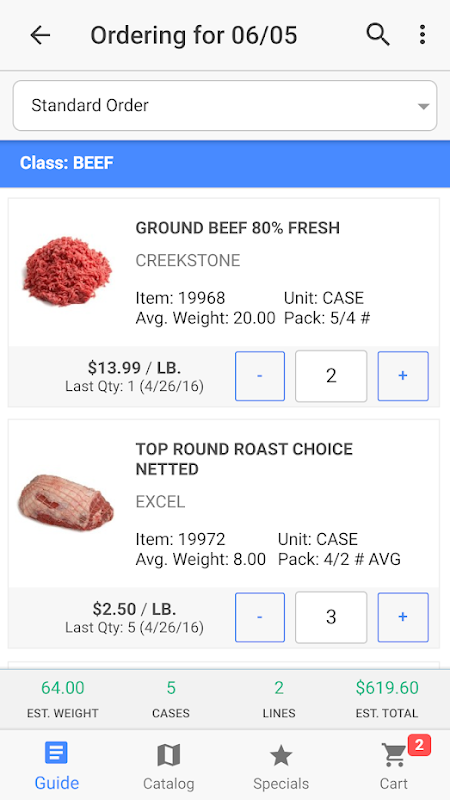Edit the Ground Beef quantity field
Image resolution: width=450 pixels, height=800 pixels.
tap(331, 376)
